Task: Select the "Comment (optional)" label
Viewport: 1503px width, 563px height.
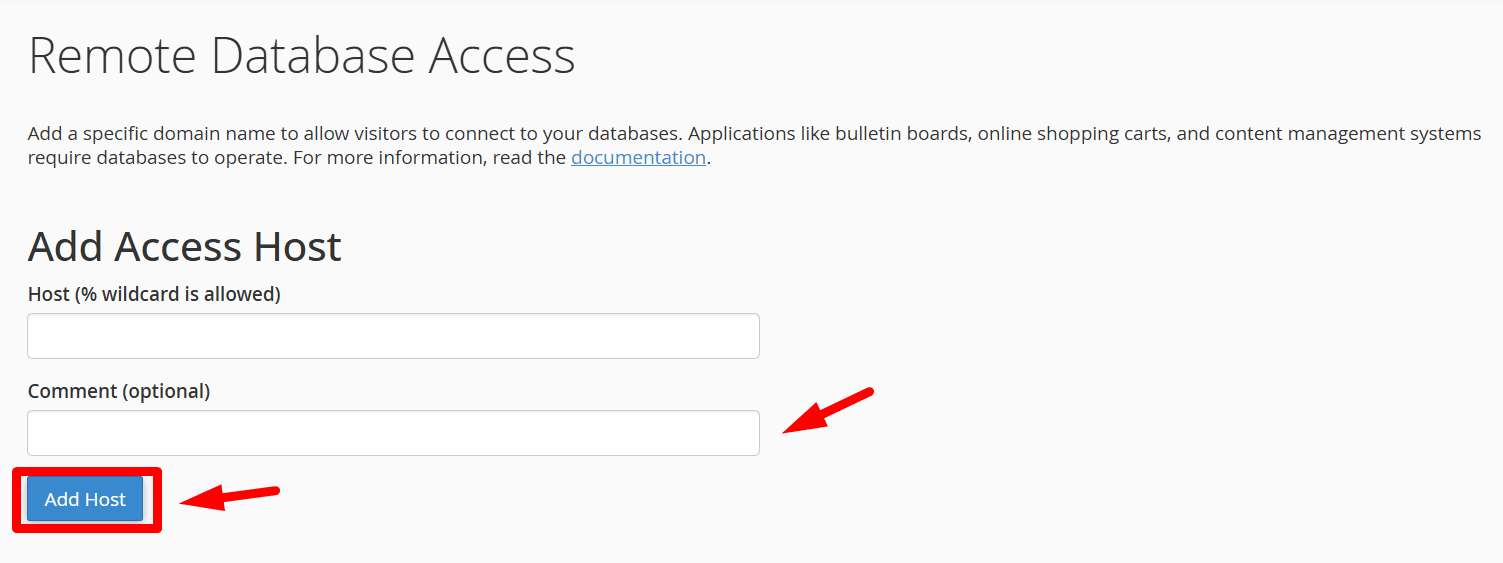Action: [119, 391]
